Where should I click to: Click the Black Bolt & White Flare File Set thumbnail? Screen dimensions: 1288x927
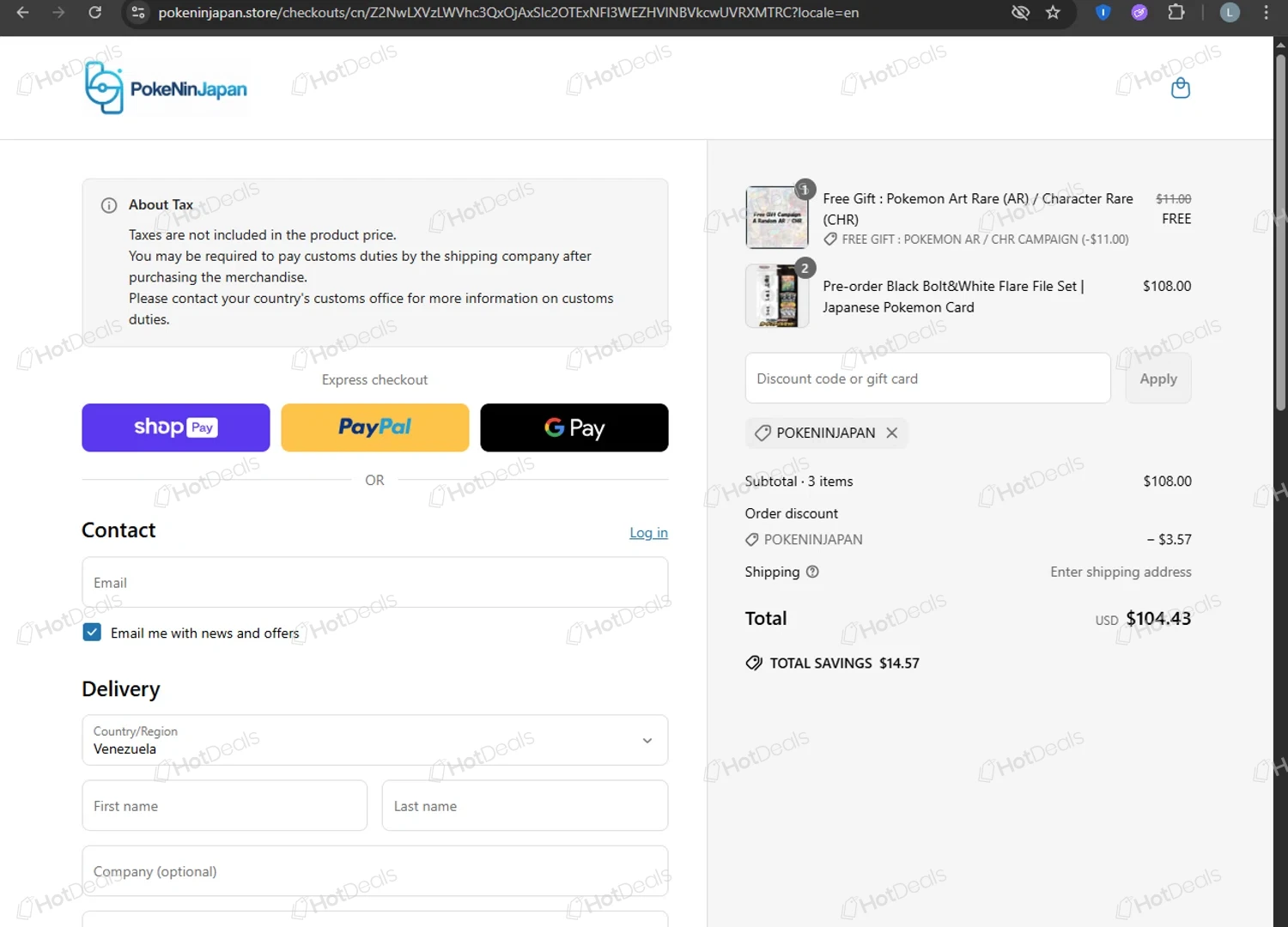pos(777,296)
